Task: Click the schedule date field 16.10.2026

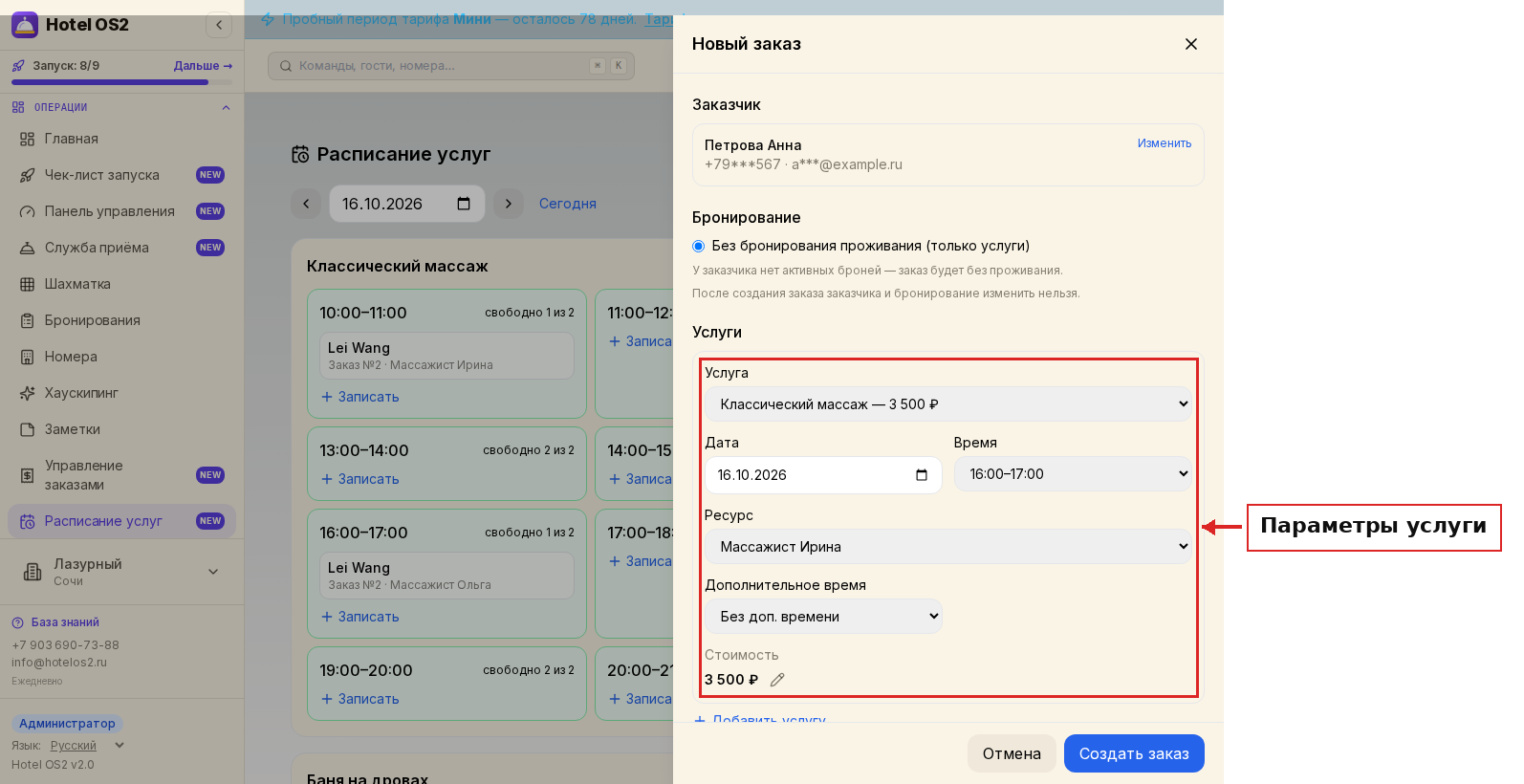Action: tap(407, 204)
